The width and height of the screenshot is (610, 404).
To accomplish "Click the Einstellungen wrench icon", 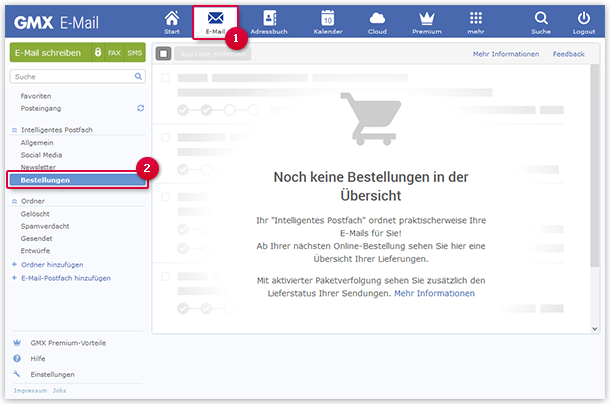I will [x=17, y=374].
